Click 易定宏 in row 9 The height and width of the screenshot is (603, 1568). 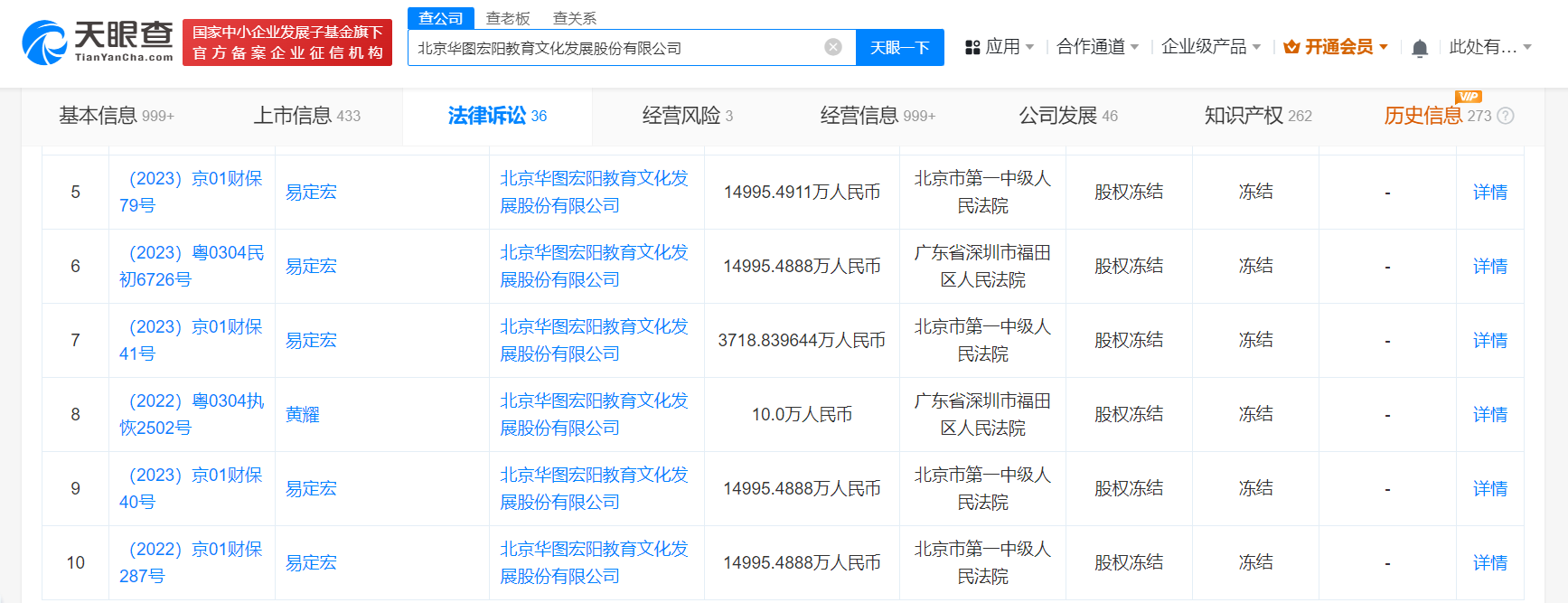click(311, 488)
